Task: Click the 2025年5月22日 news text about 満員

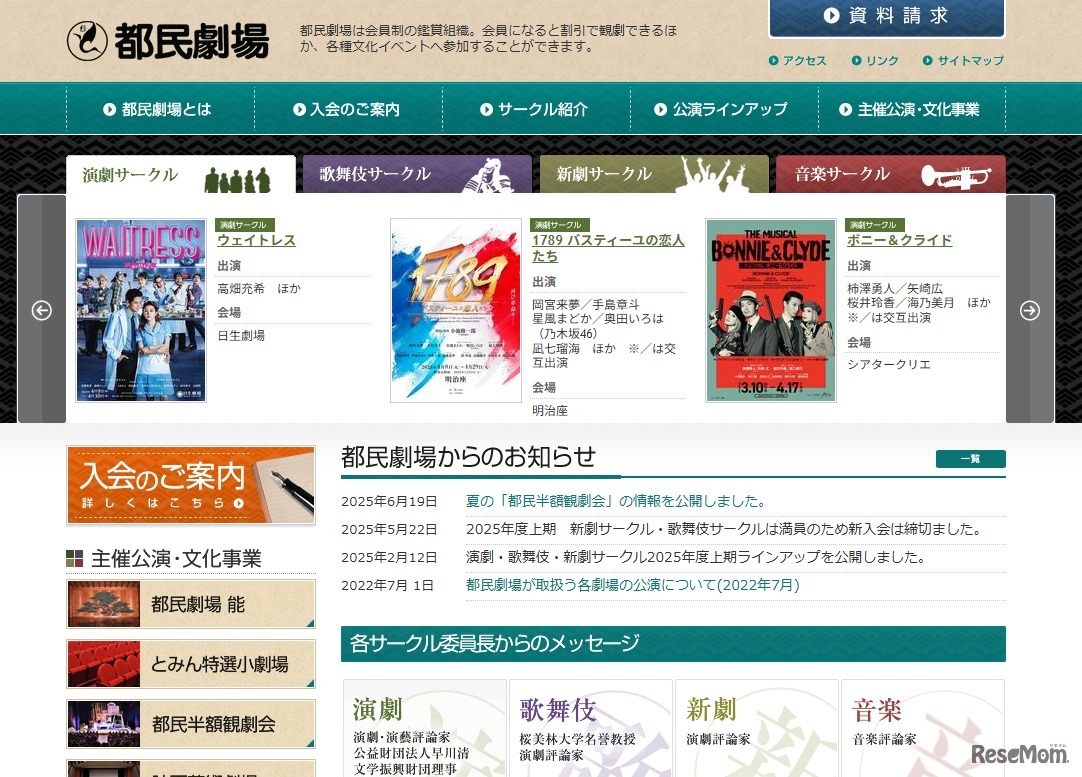Action: tap(724, 529)
